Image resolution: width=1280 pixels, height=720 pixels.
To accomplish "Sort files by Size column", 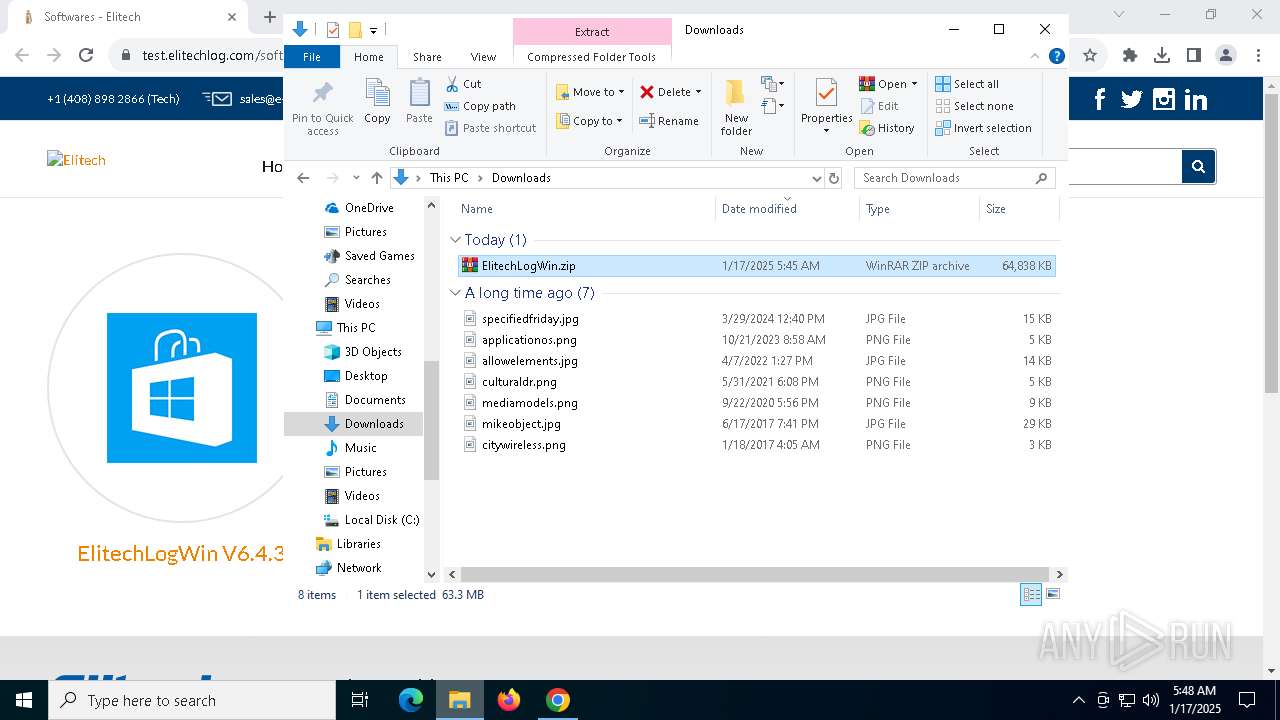I will 1018,209.
